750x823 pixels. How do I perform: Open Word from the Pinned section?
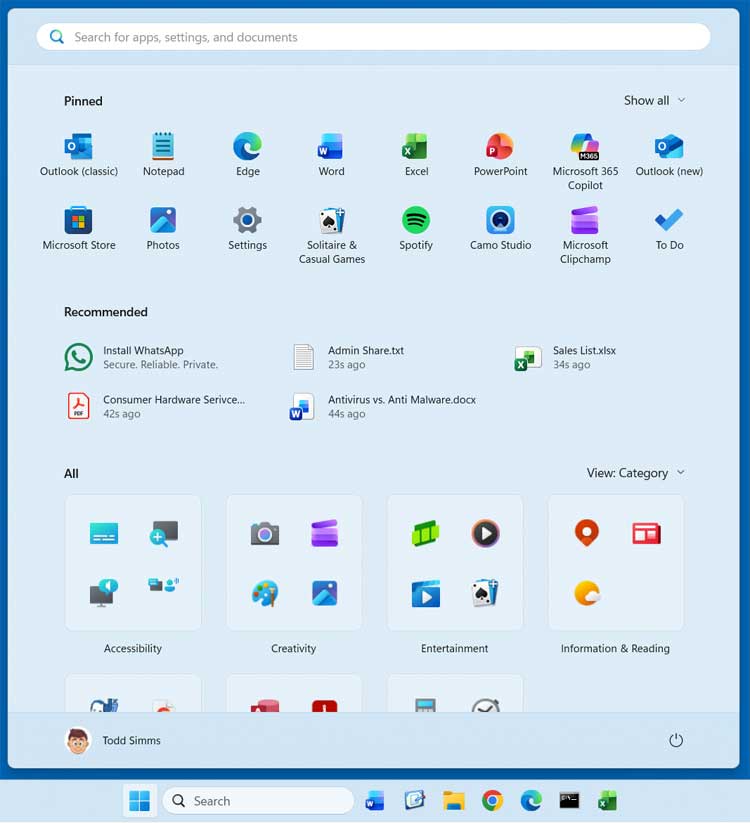coord(331,155)
